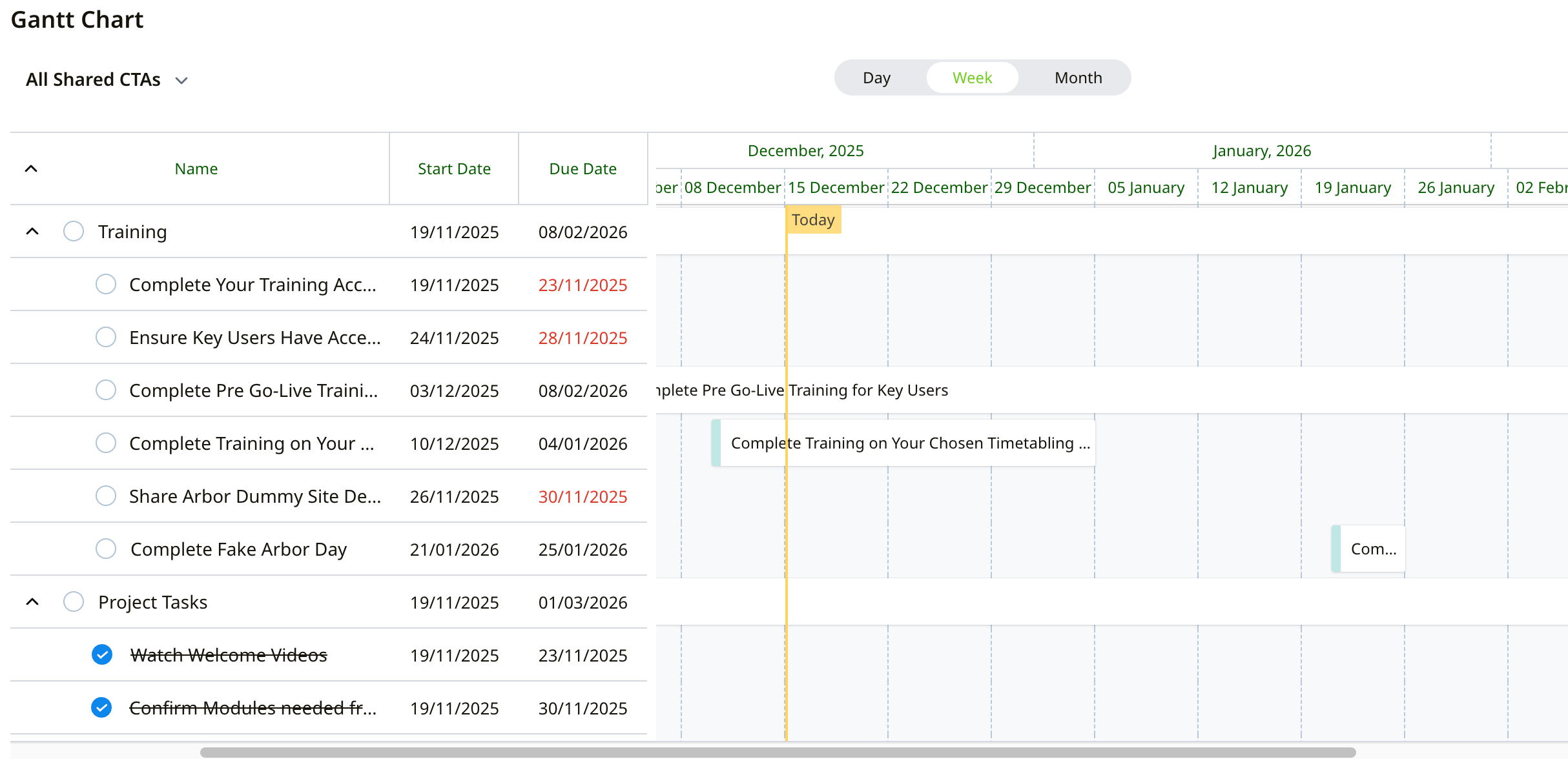Uncheck Confirm Modules needed task
Screen dimensions: 1568x759
[101, 707]
